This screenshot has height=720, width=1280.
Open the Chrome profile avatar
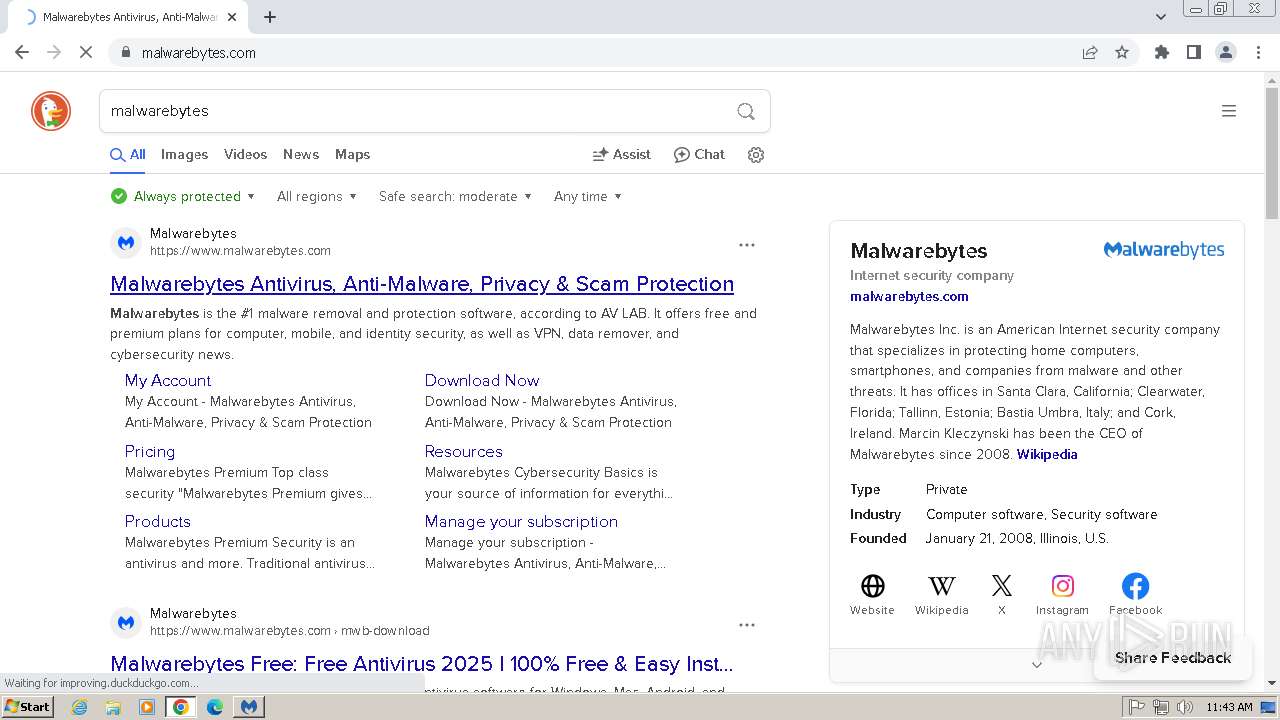[x=1226, y=52]
